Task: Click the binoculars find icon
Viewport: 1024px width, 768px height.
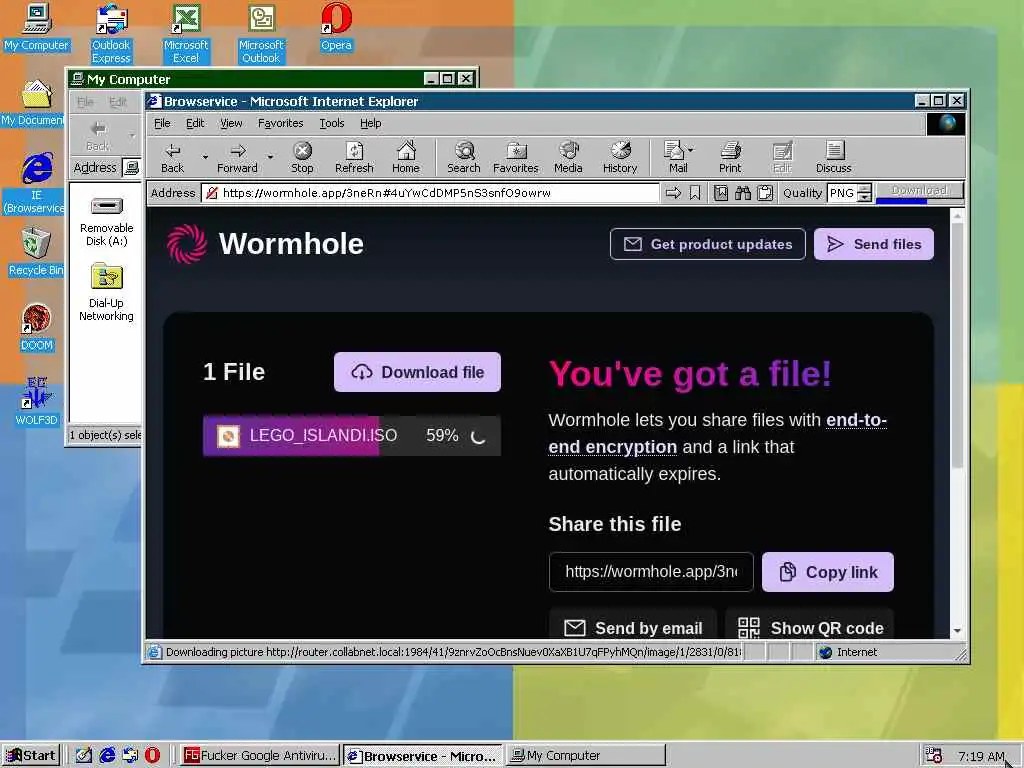Action: pyautogui.click(x=743, y=193)
